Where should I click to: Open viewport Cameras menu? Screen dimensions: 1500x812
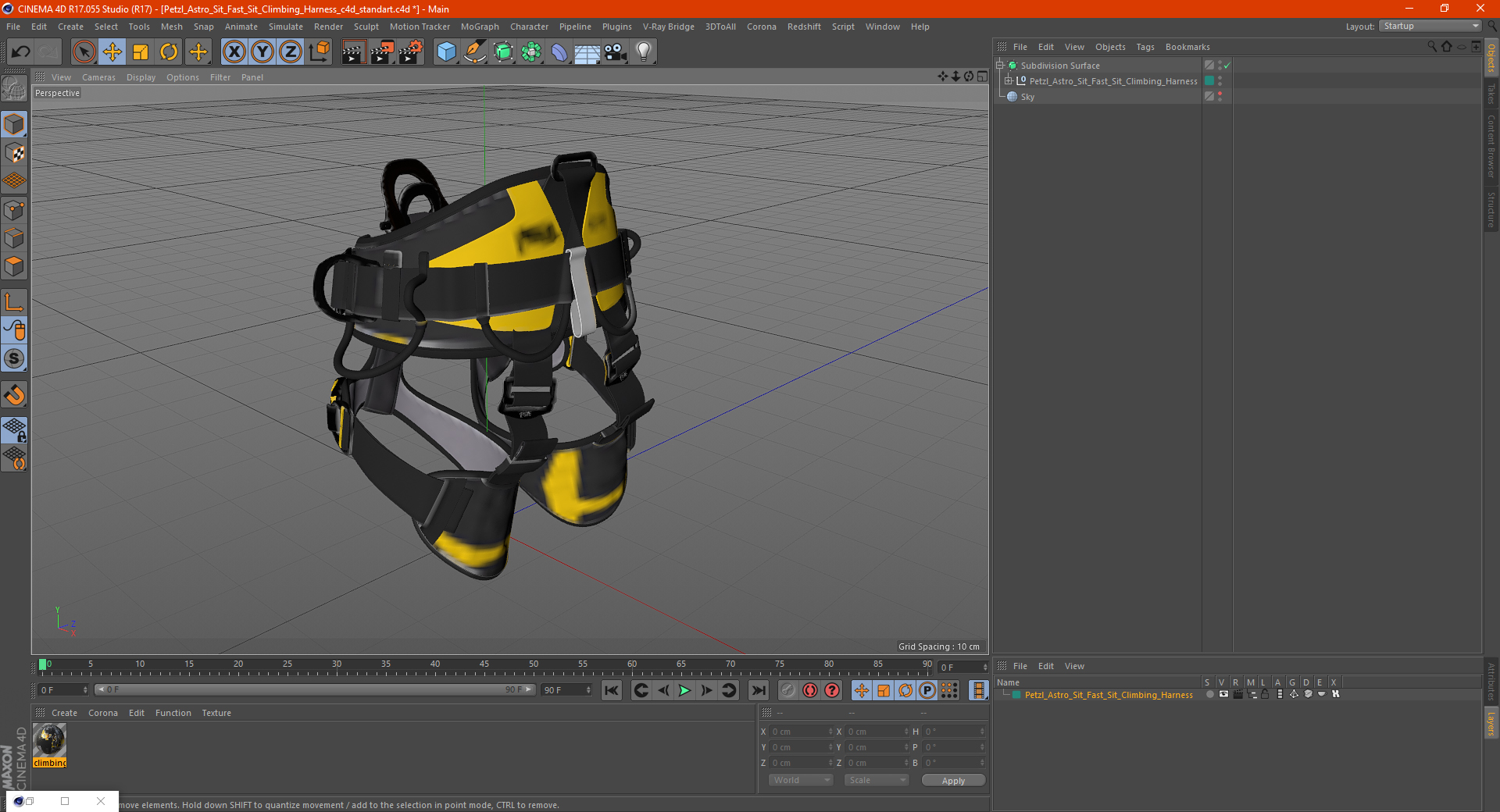[x=98, y=77]
